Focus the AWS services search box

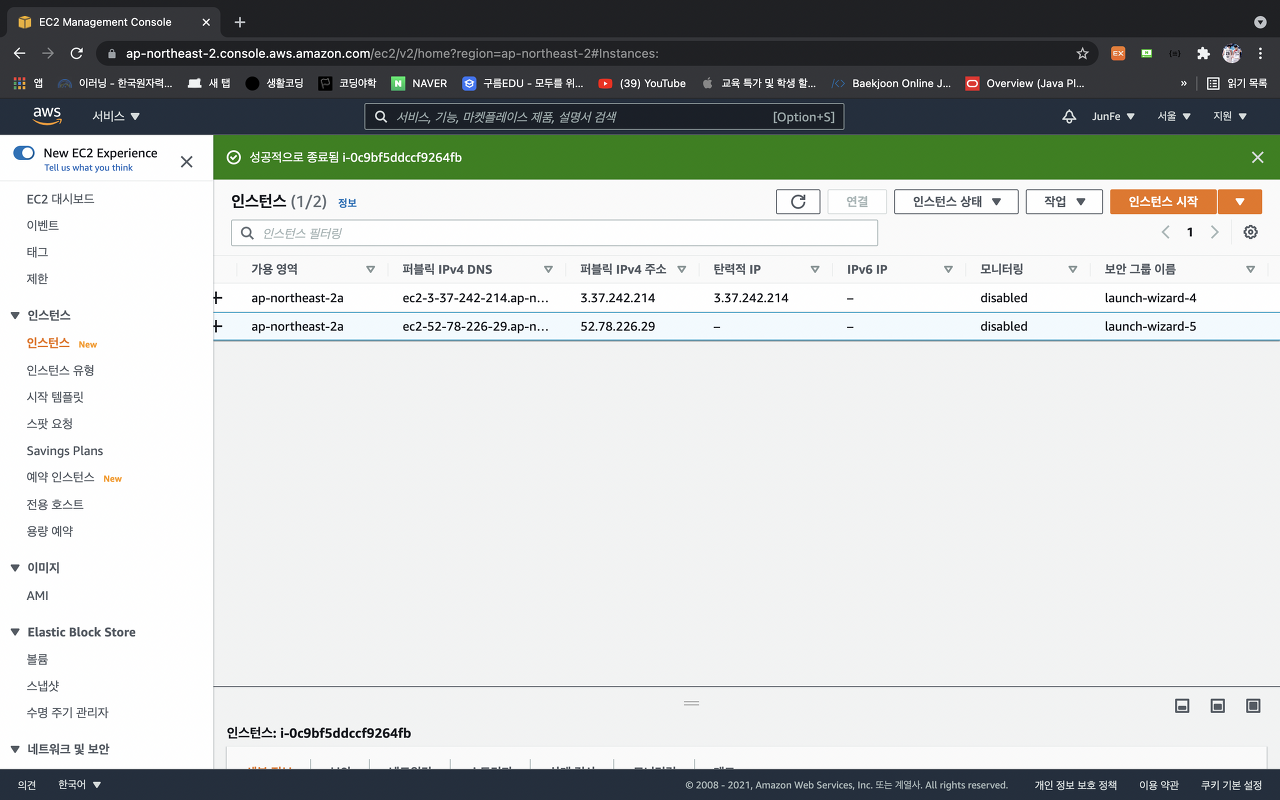tap(604, 117)
